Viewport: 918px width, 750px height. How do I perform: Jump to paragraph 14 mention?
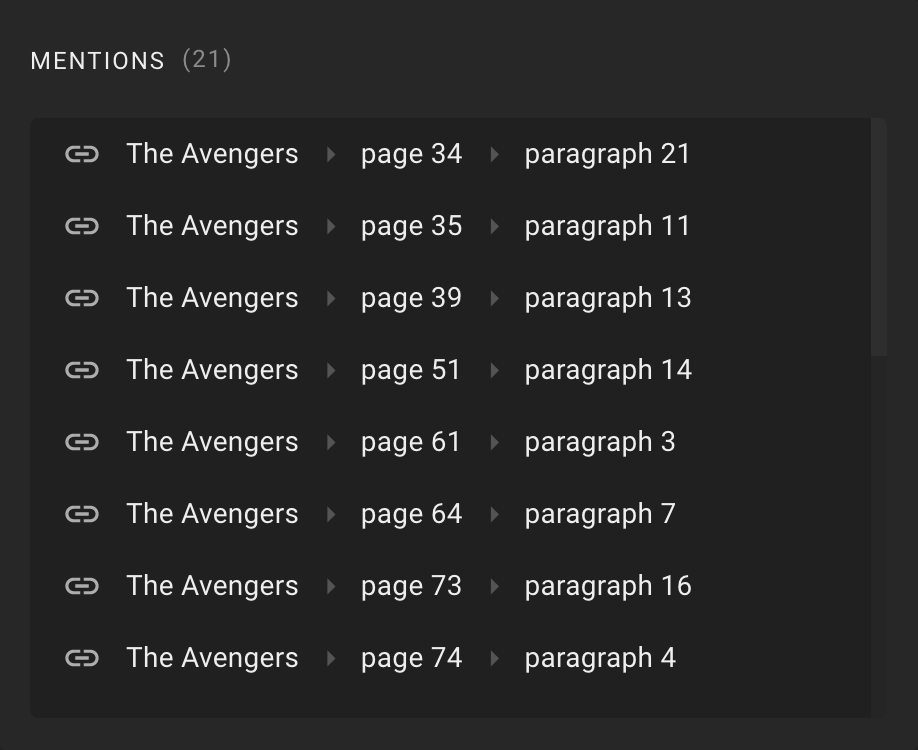(x=608, y=370)
